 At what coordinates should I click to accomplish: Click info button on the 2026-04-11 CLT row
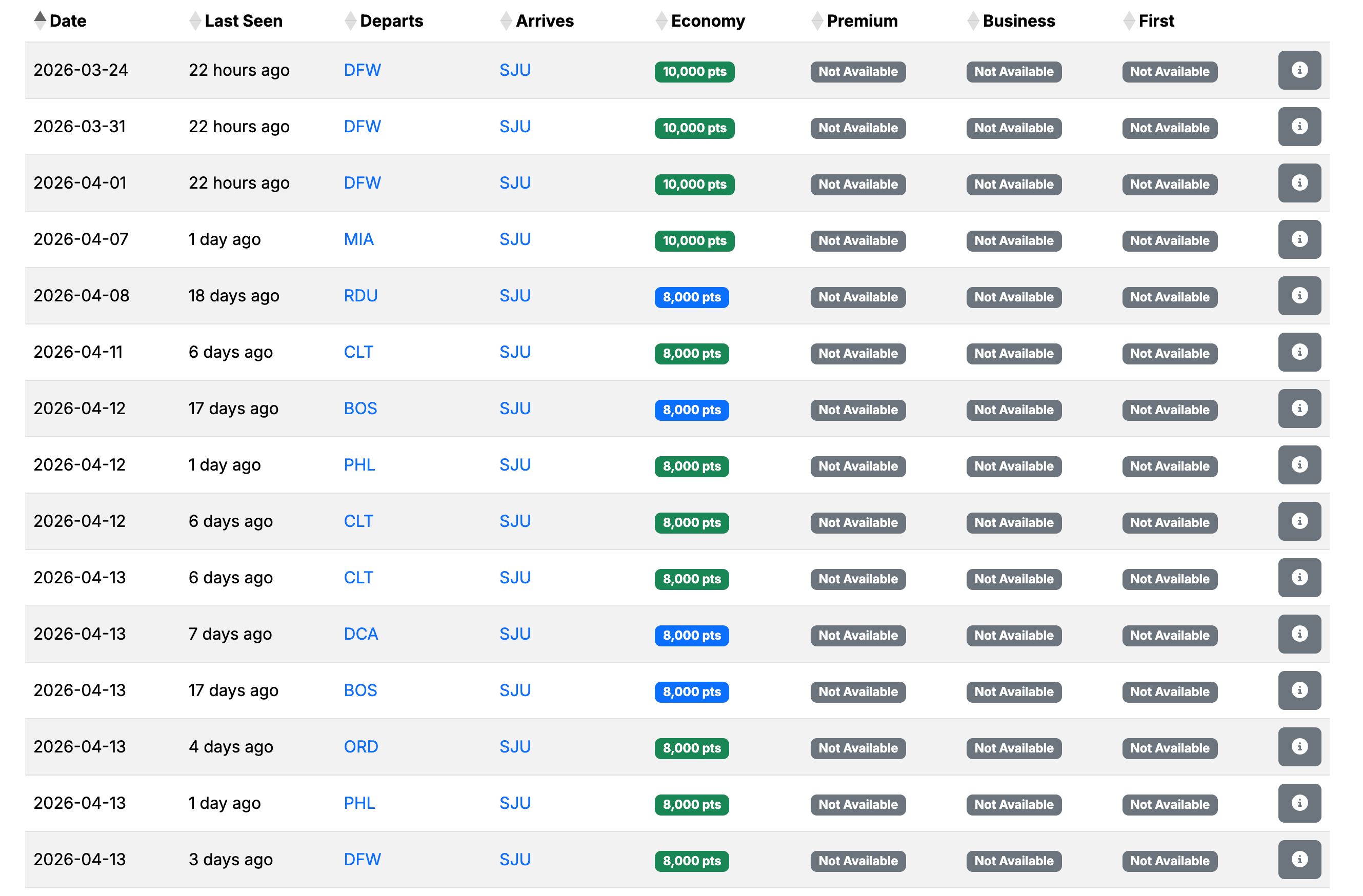(x=1298, y=352)
